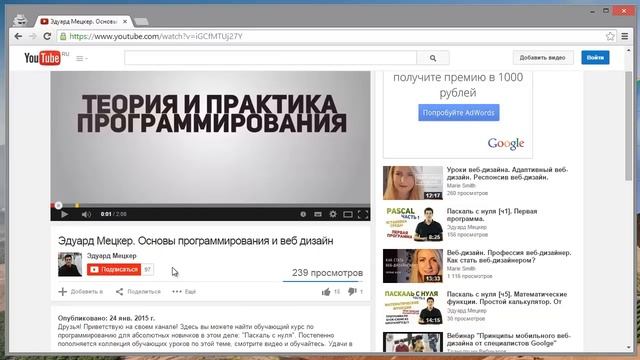Click the Опубликовано: 24 янв. 2015 text
640x360 pixels.
pos(106,318)
